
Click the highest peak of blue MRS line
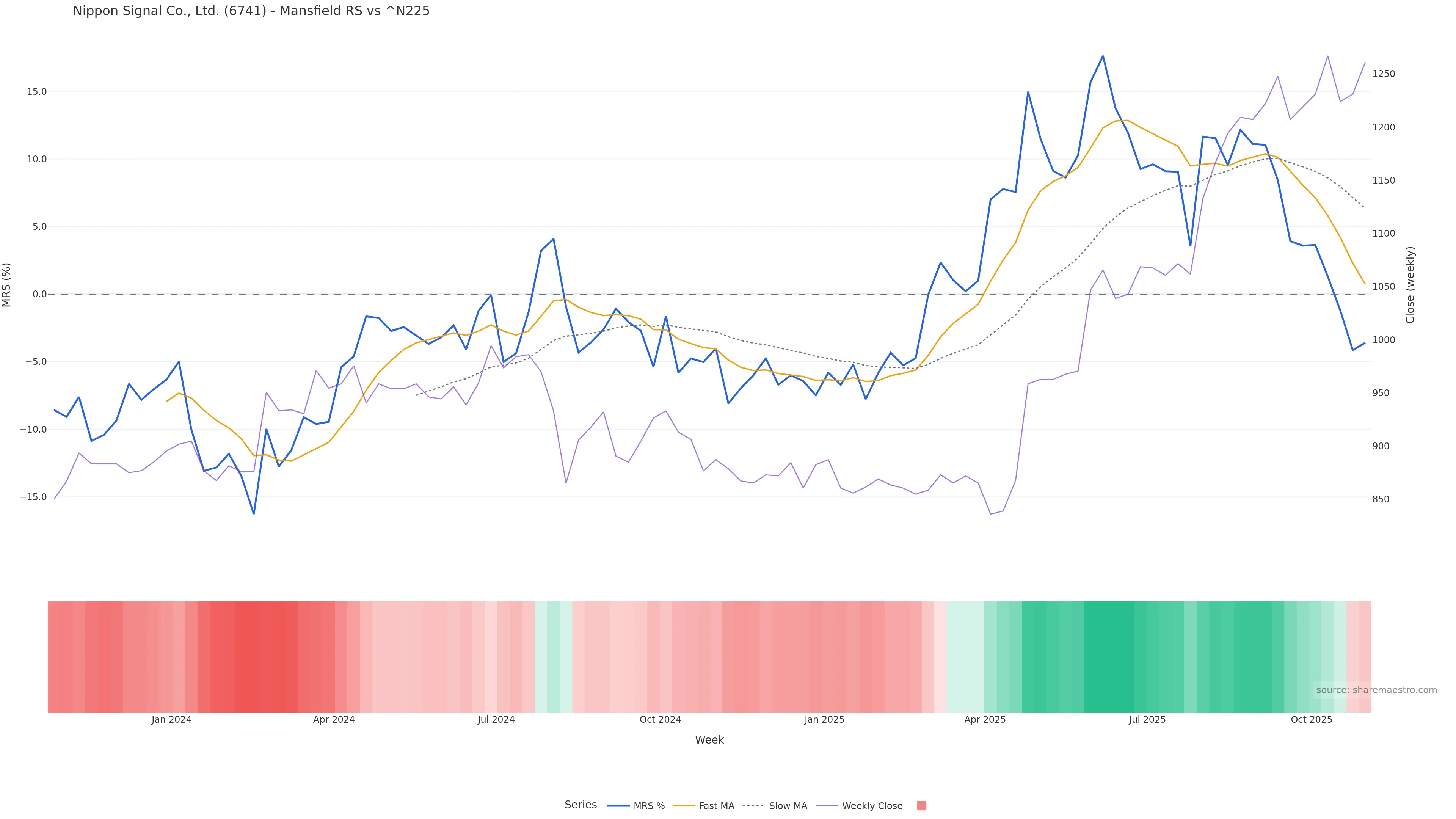pos(1103,56)
